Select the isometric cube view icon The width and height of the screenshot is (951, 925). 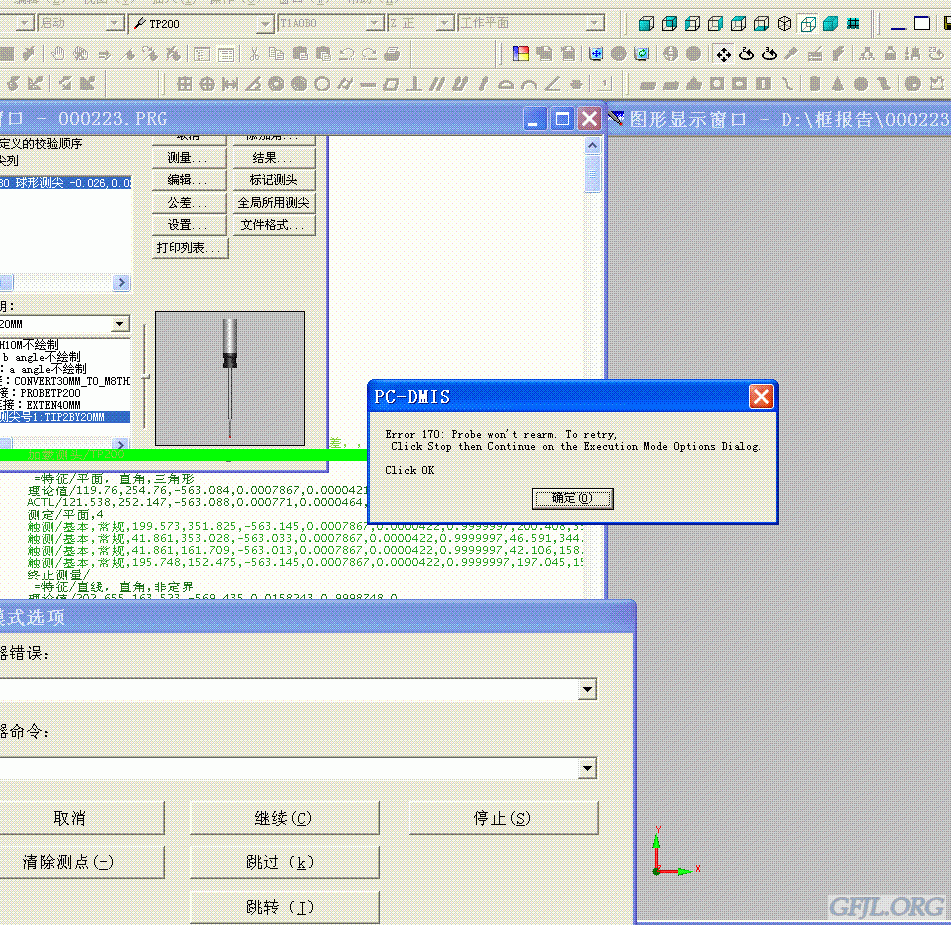point(785,24)
